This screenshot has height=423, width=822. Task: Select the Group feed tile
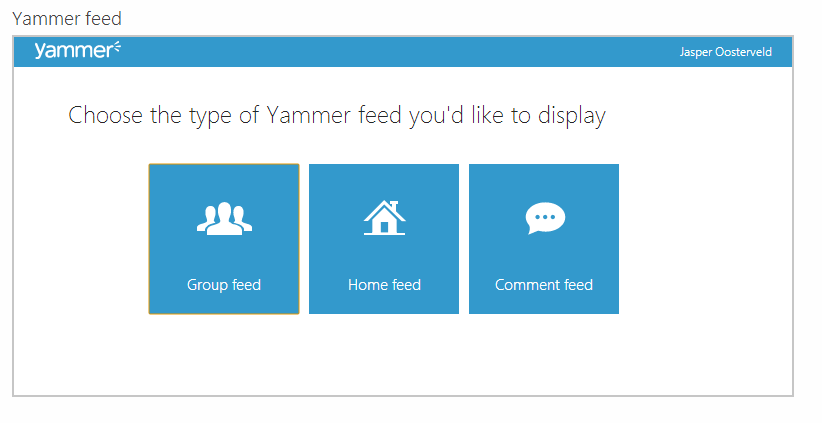(224, 239)
